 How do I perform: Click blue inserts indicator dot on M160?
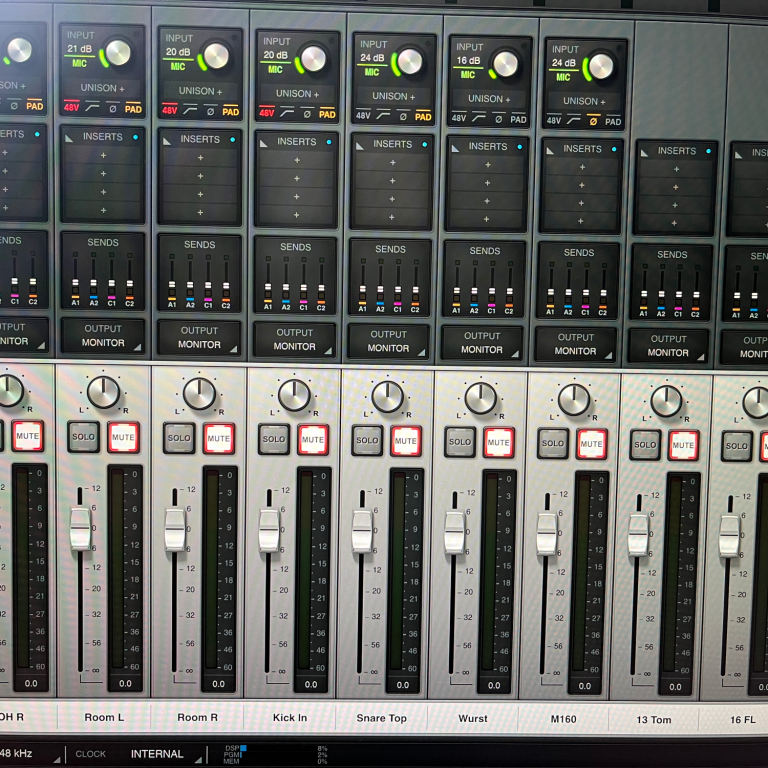pos(614,149)
